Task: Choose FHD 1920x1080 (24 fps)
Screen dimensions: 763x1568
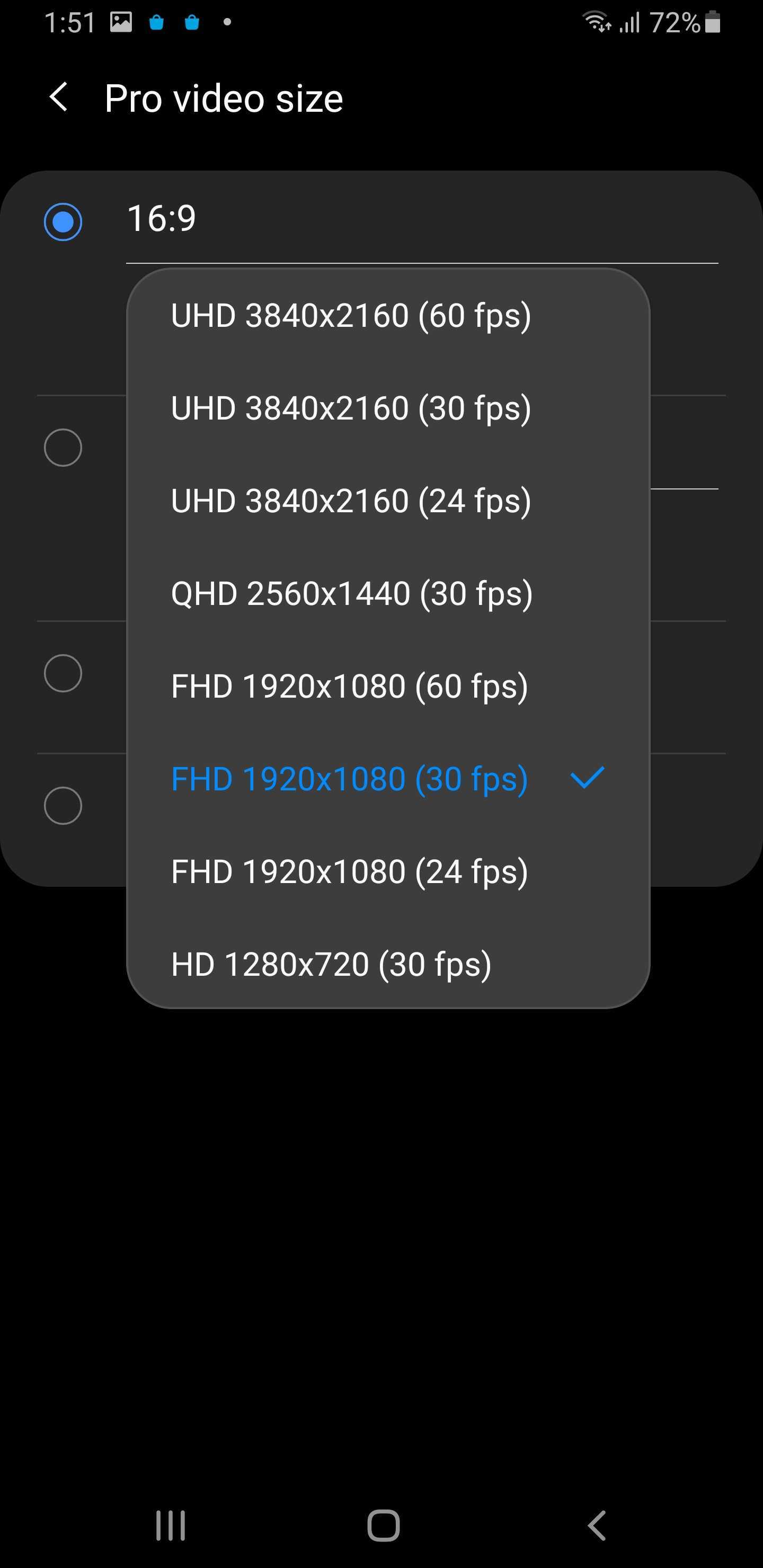Action: (x=350, y=871)
